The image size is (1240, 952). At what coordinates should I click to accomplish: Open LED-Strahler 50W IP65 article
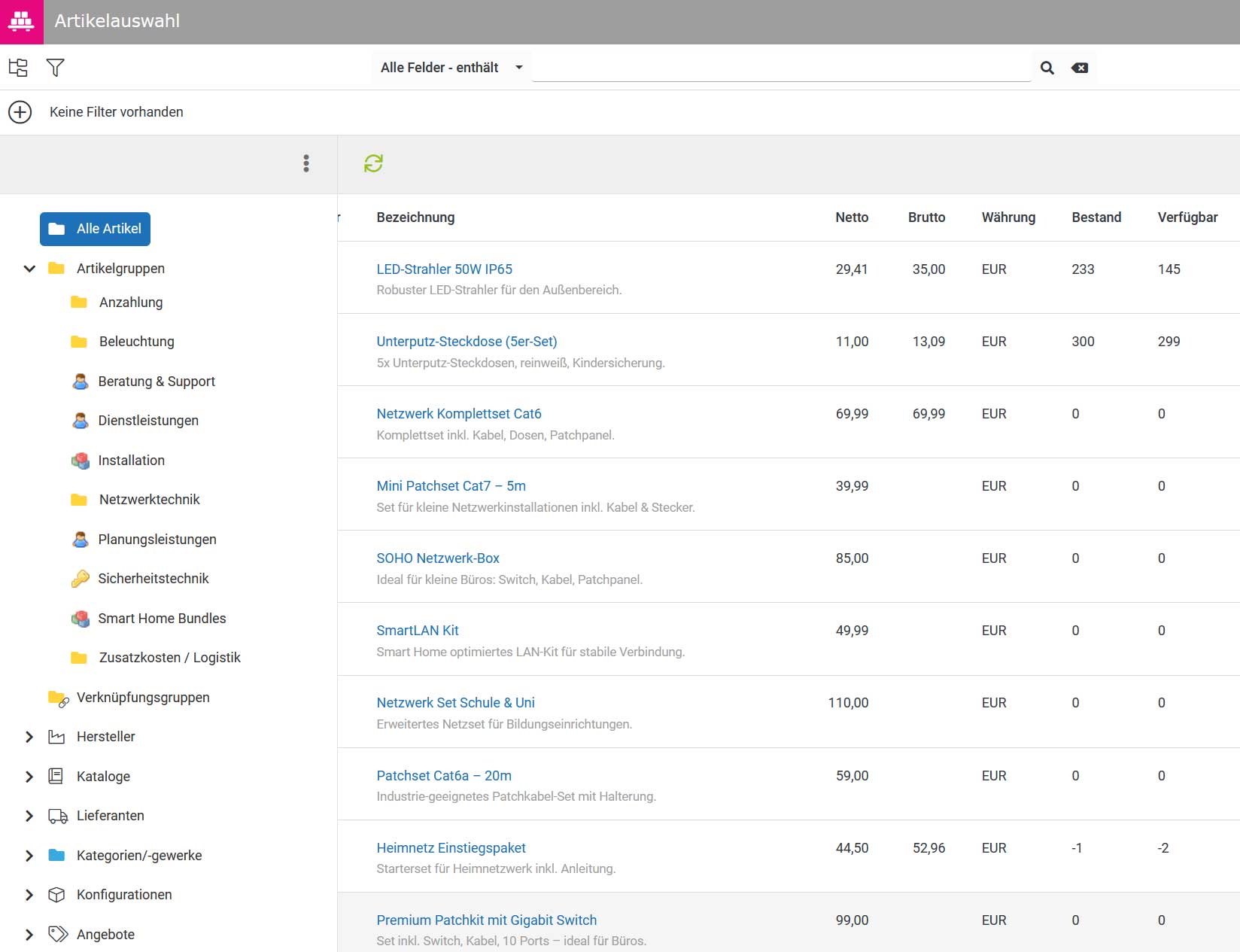tap(444, 269)
